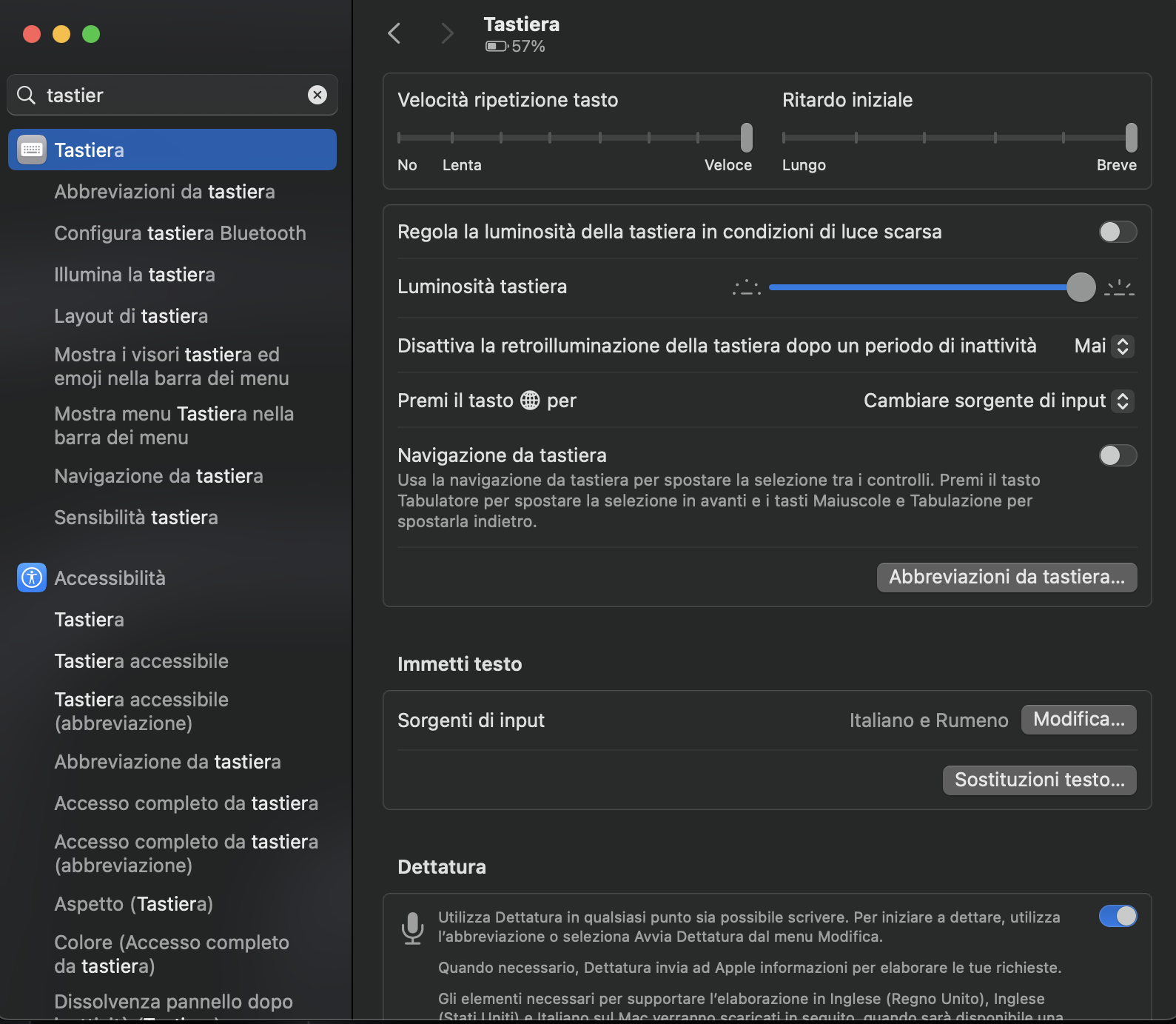1176x1024 pixels.
Task: Go forward with the right chevron
Action: point(447,33)
